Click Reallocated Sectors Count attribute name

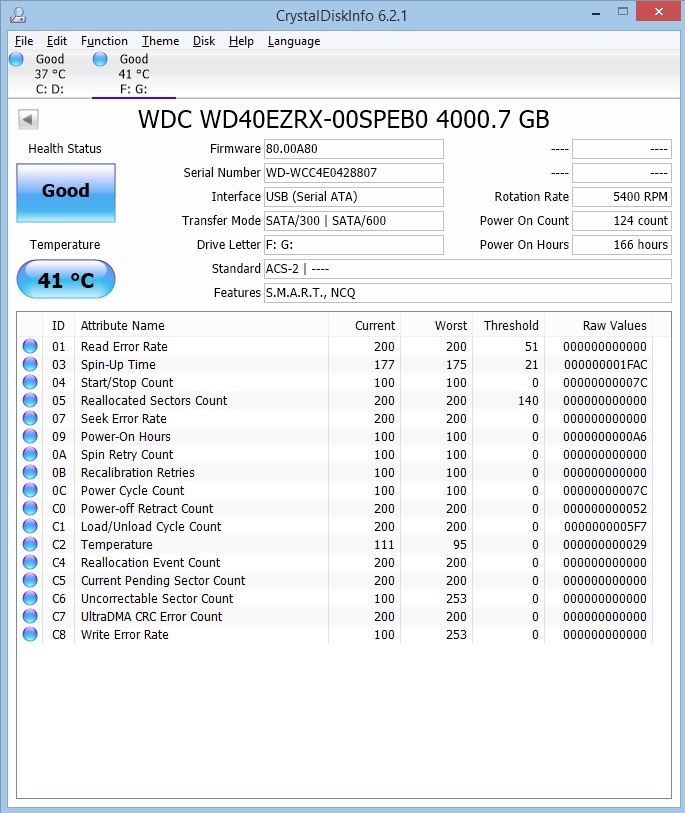pos(154,400)
